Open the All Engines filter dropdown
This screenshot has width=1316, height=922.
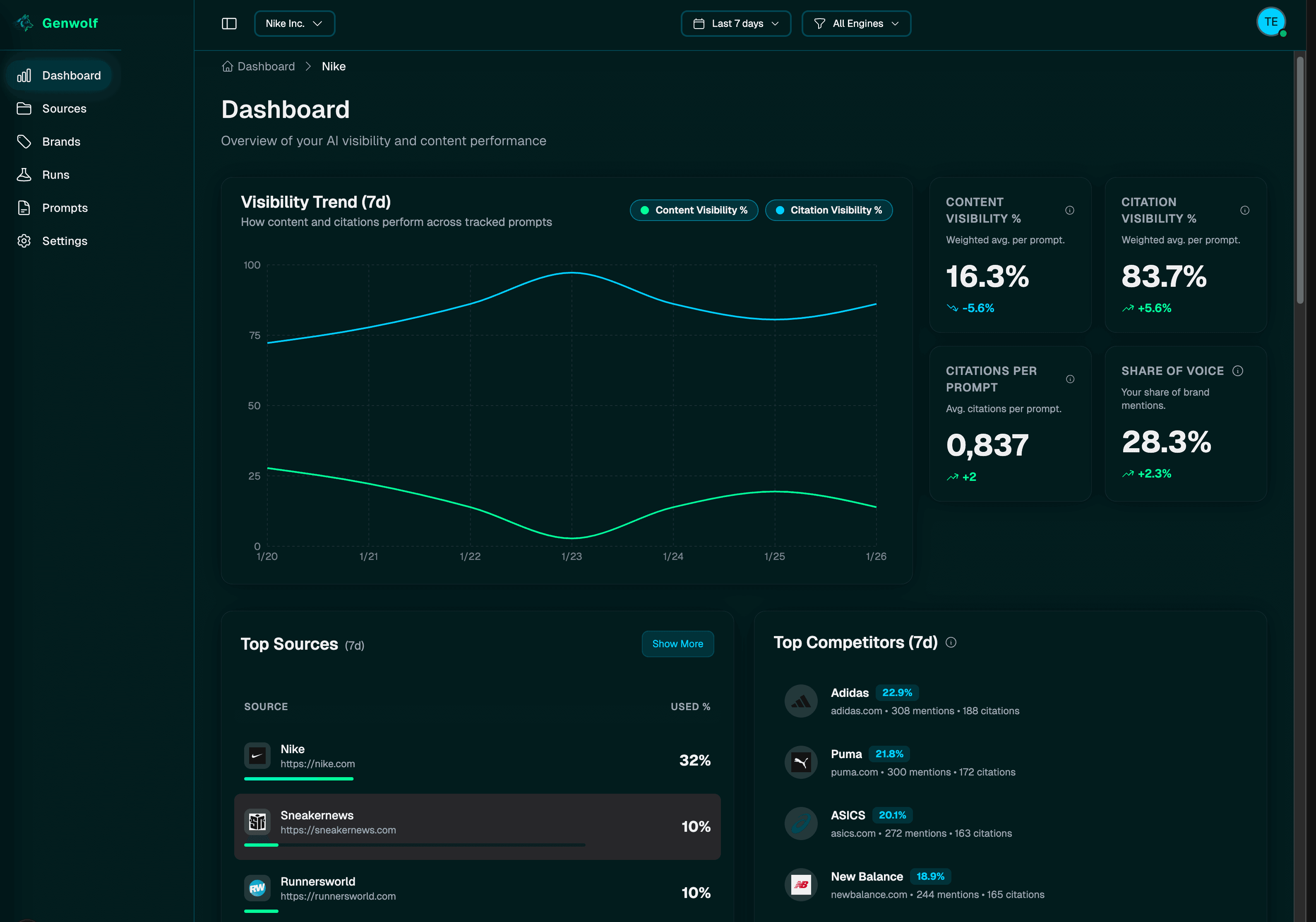click(x=856, y=23)
